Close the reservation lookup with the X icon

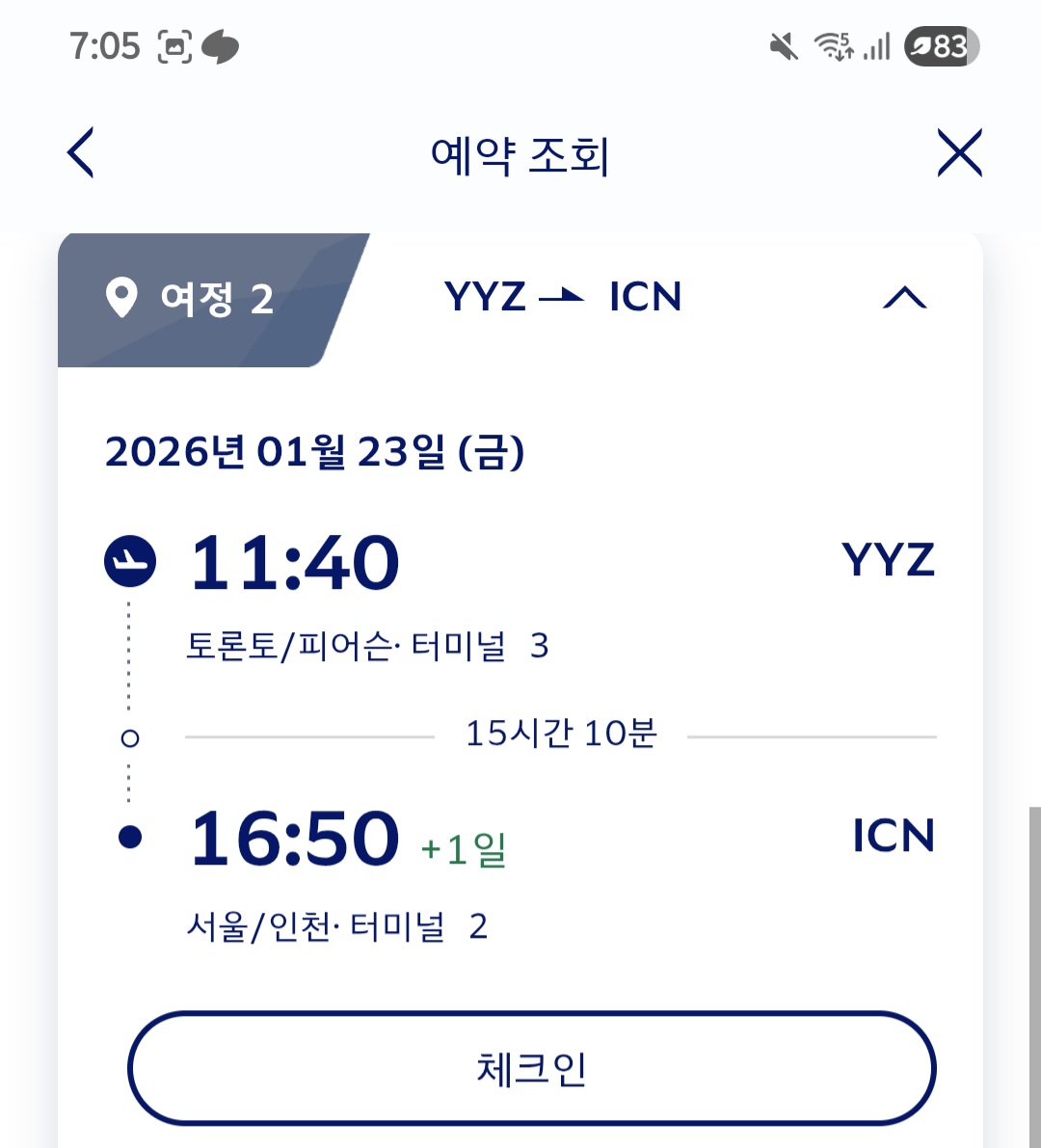[x=959, y=153]
